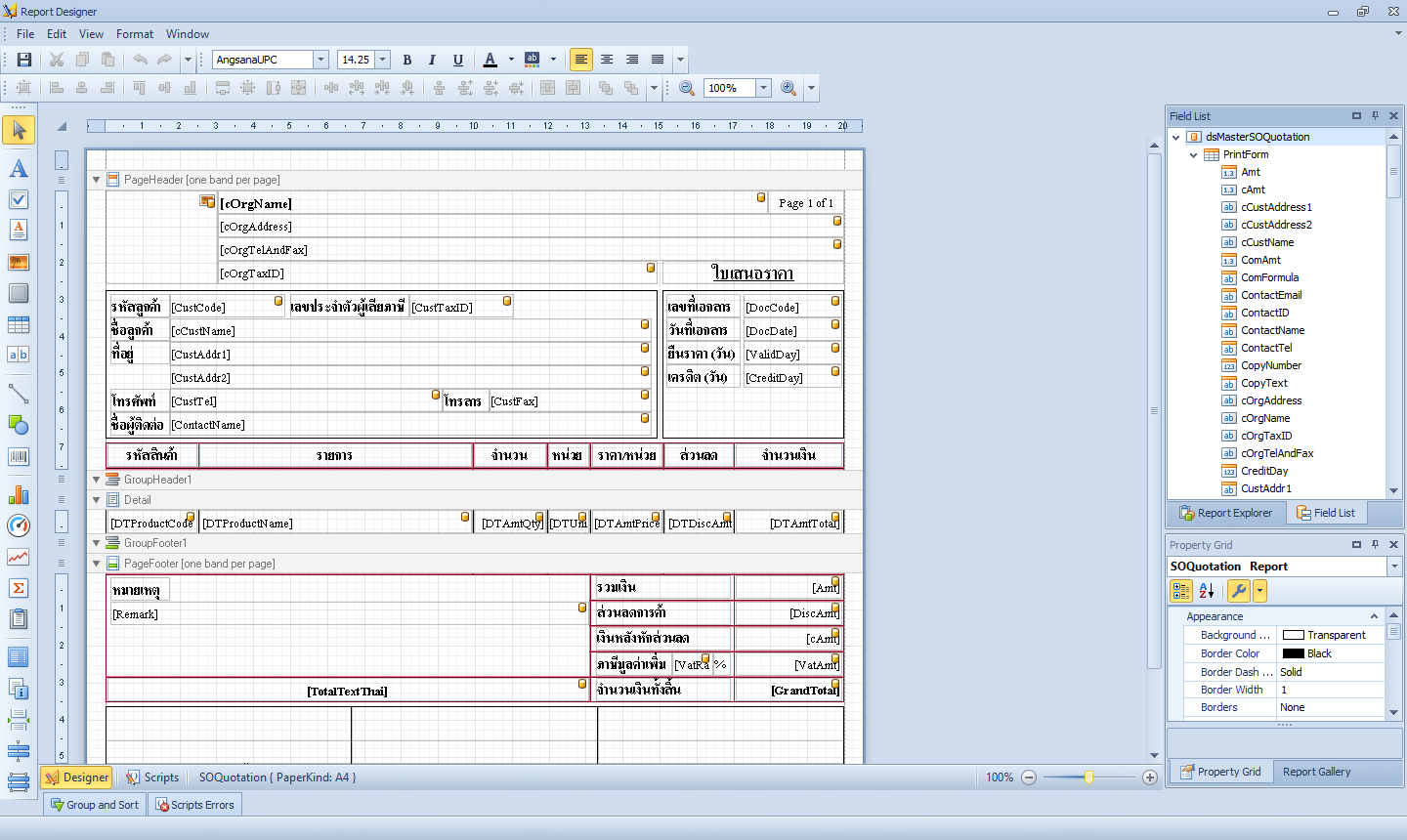
Task: Select the cCustName field in Field List
Action: pyautogui.click(x=1267, y=242)
